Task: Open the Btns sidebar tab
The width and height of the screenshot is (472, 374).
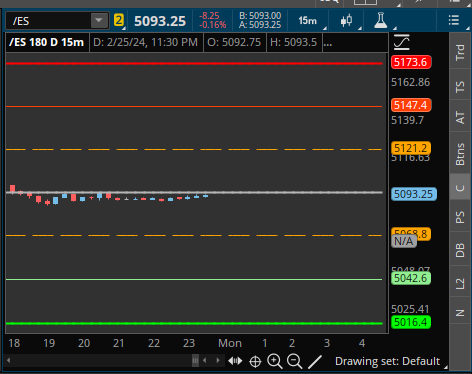Action: coord(460,154)
